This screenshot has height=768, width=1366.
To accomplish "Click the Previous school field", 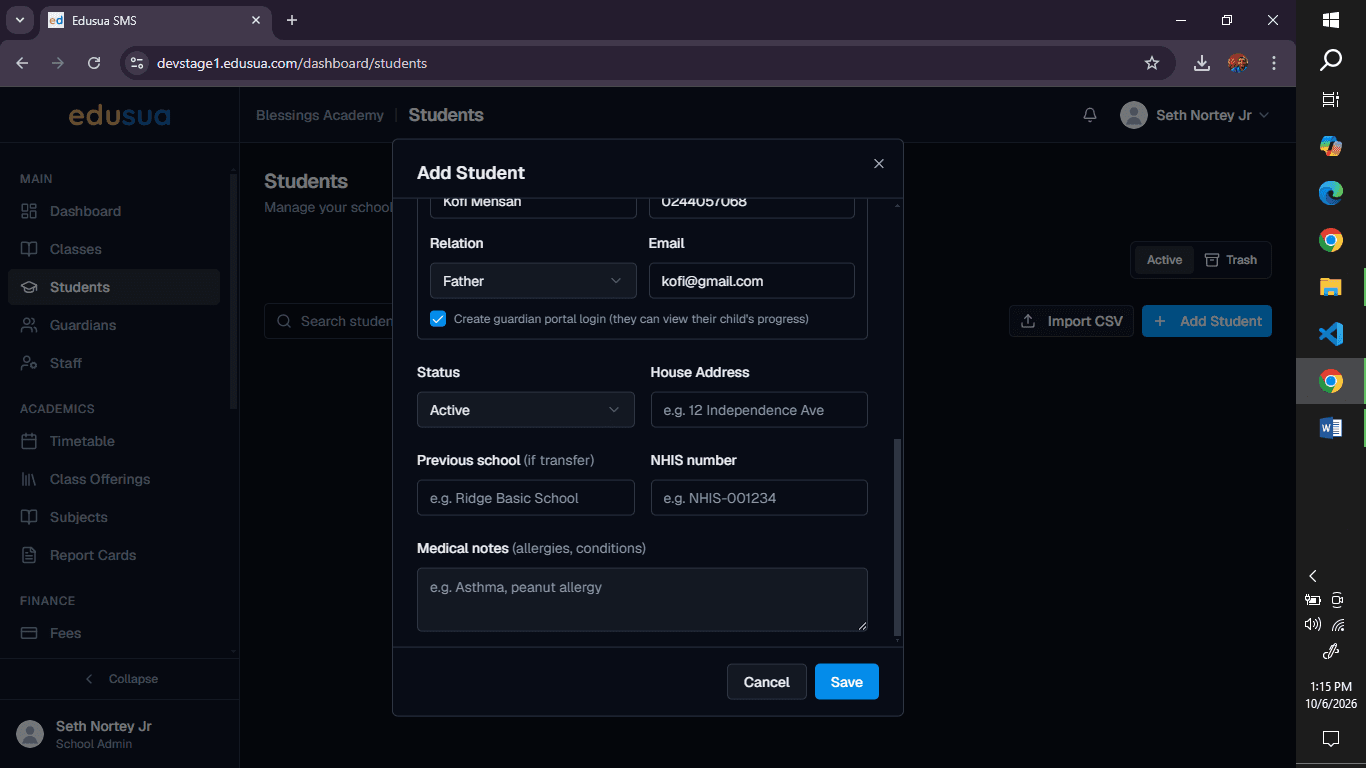I will coord(526,498).
